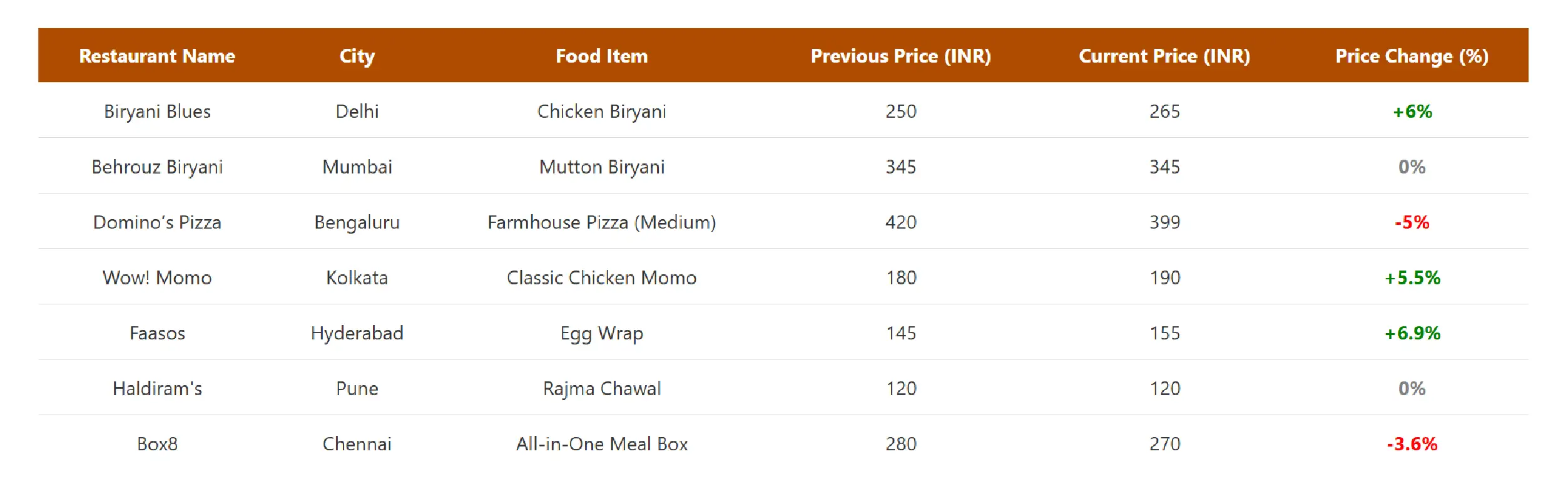Select the All-in-One Meal Box item
This screenshot has width=1568, height=496.
(601, 444)
